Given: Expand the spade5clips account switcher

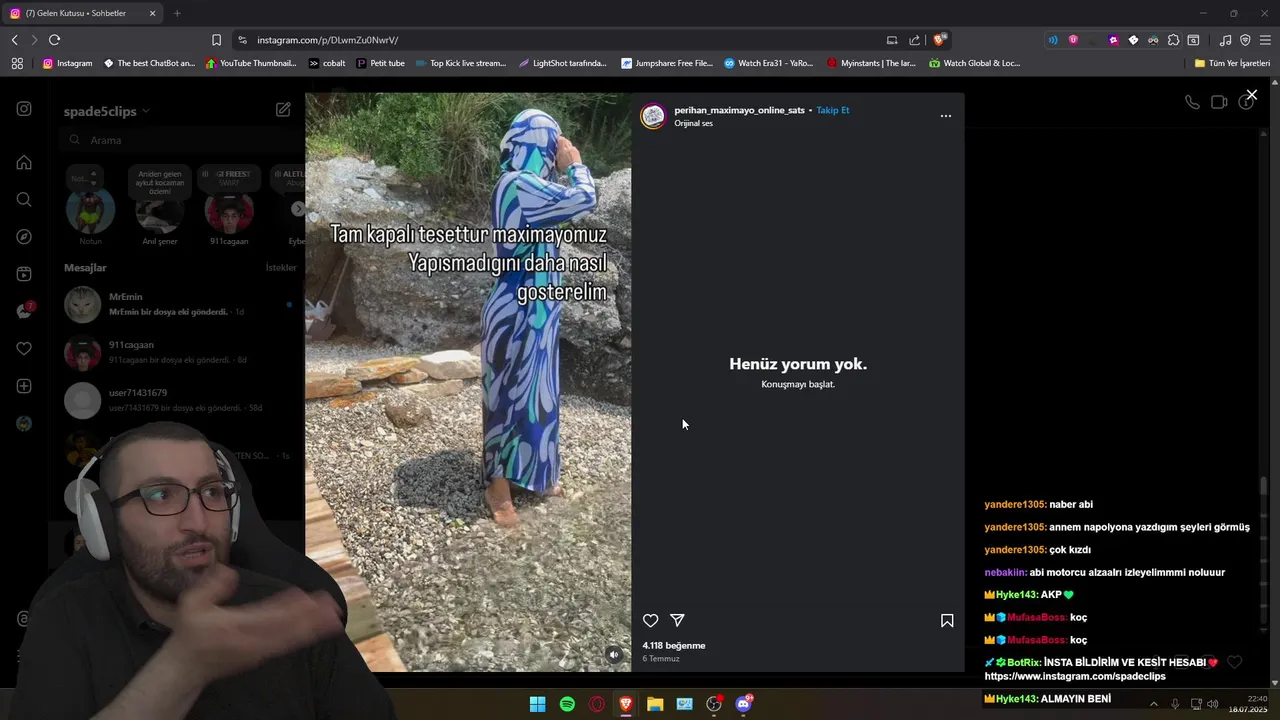Looking at the screenshot, I should pos(107,111).
